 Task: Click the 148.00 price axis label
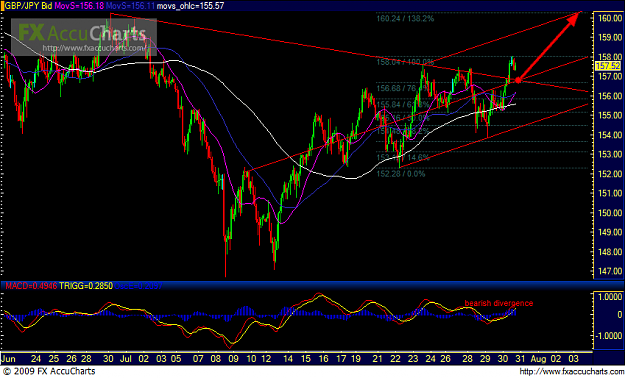point(610,252)
